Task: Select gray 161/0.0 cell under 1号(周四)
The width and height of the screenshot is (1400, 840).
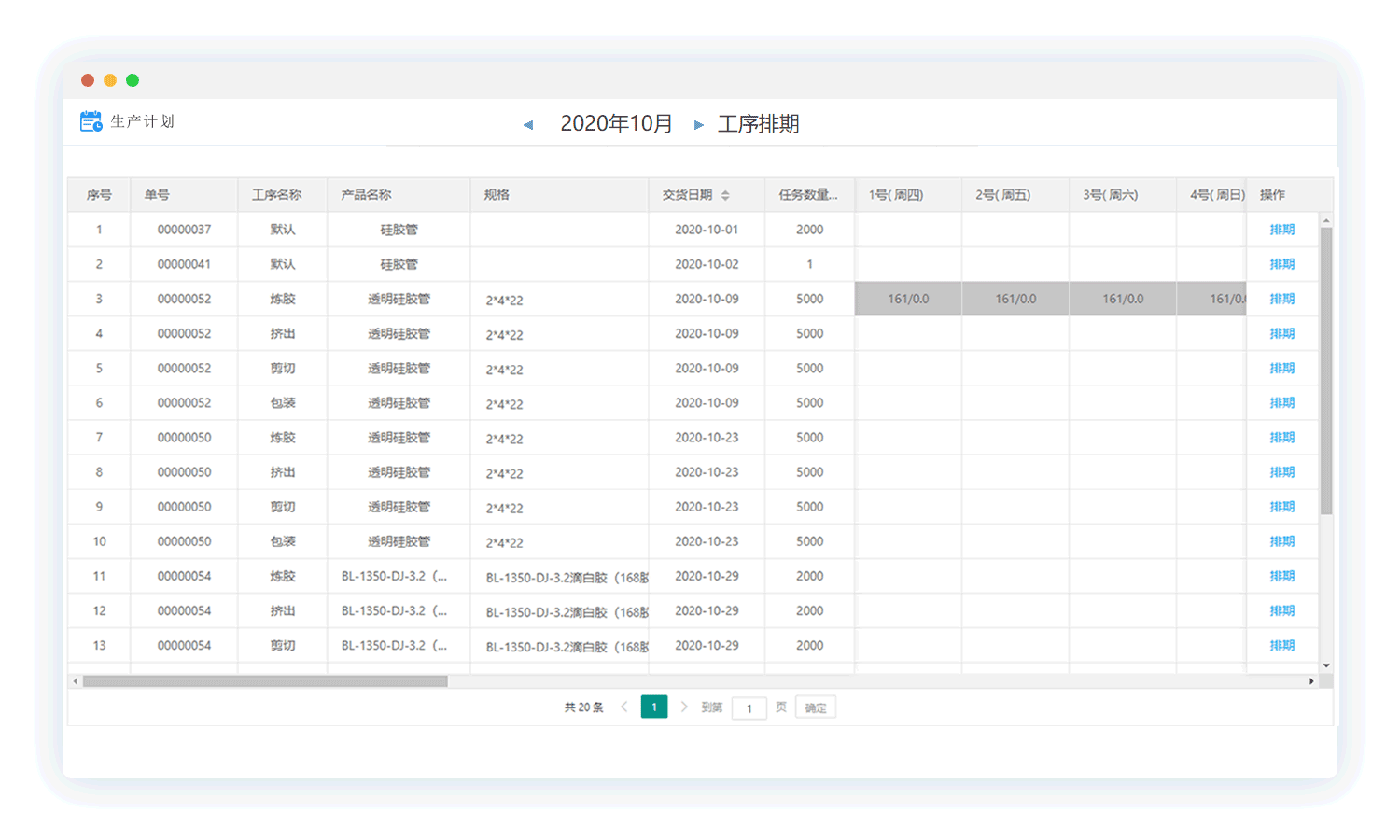Action: 908,299
